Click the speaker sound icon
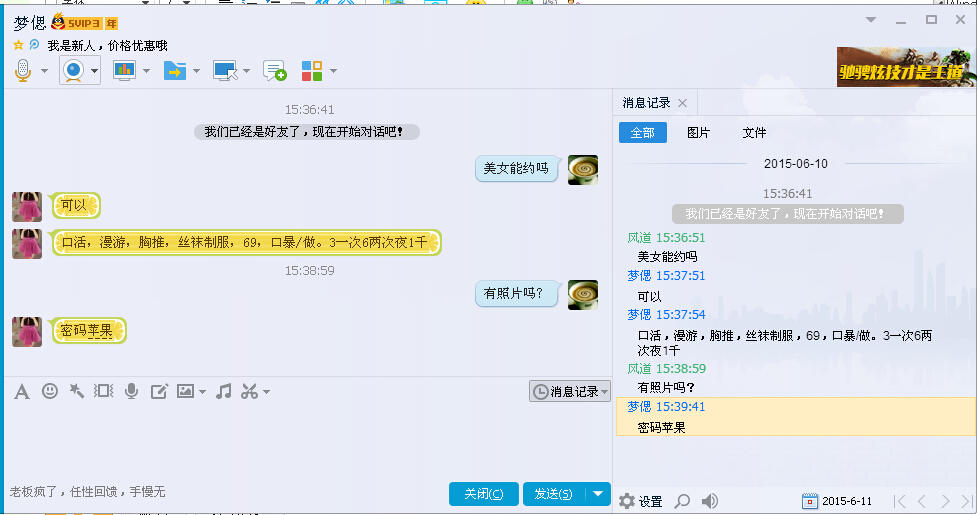The height and width of the screenshot is (515, 977). pos(710,501)
